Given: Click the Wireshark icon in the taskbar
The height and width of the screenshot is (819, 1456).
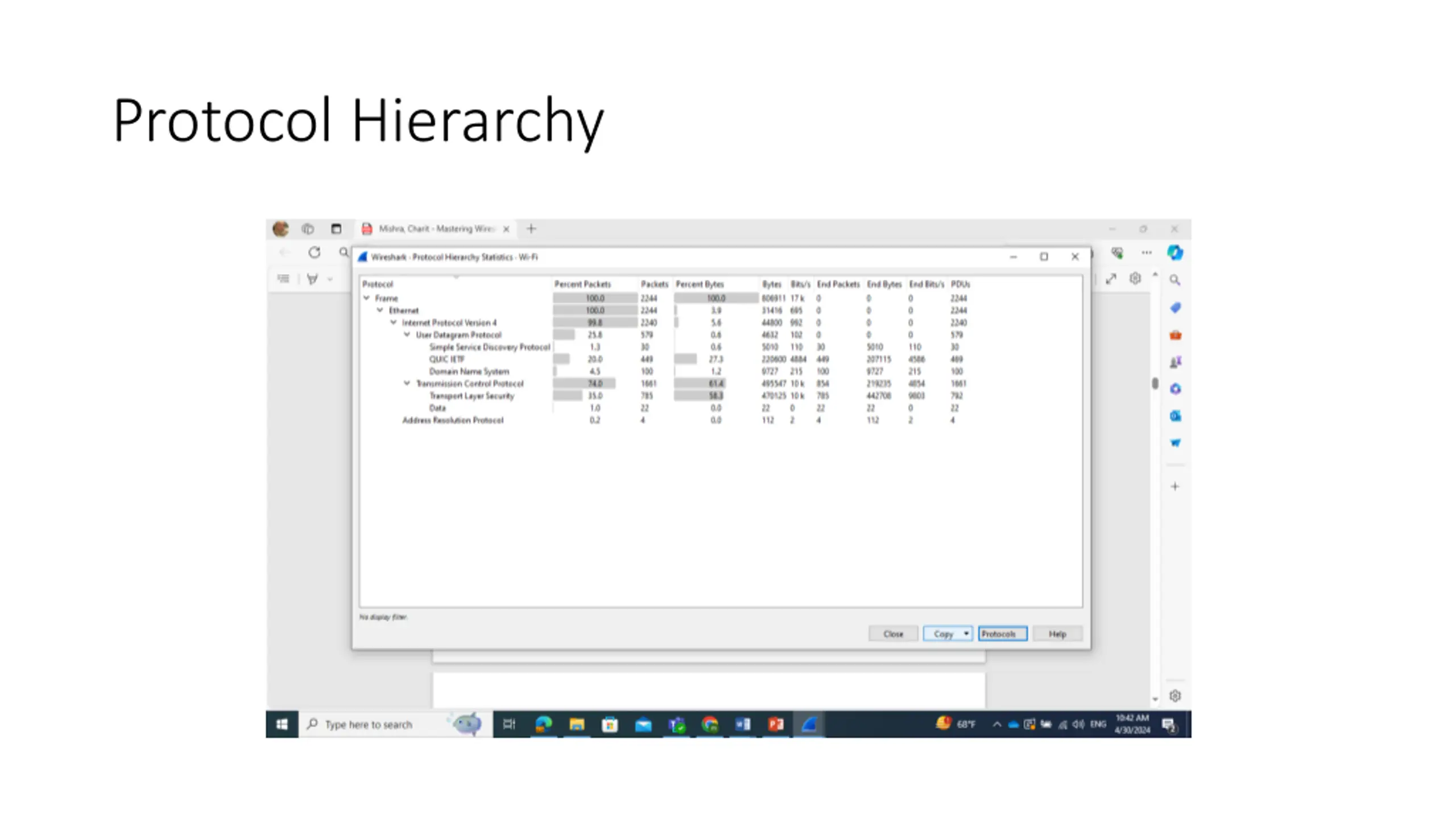Looking at the screenshot, I should click(809, 724).
